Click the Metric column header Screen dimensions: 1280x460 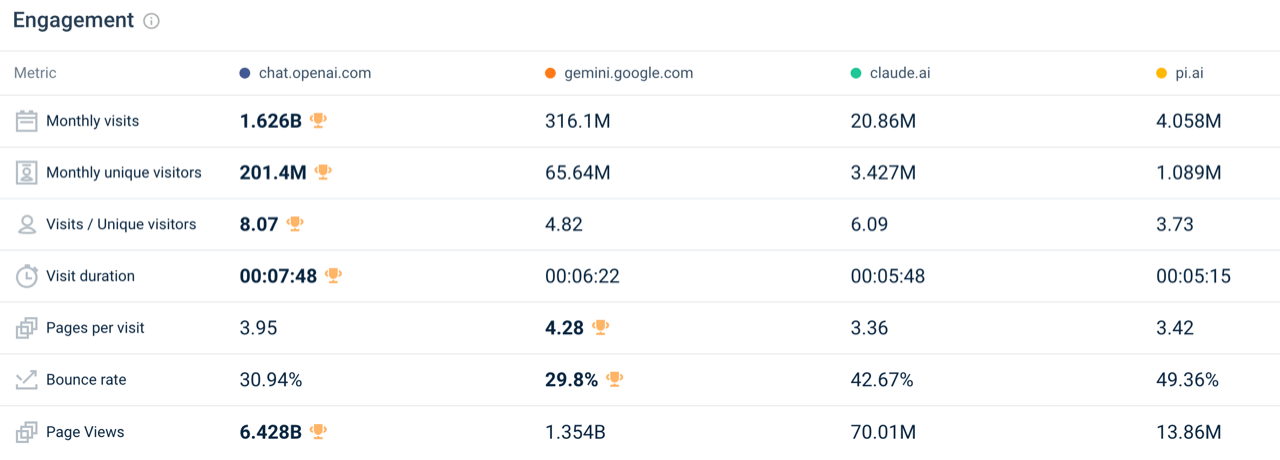pos(35,73)
